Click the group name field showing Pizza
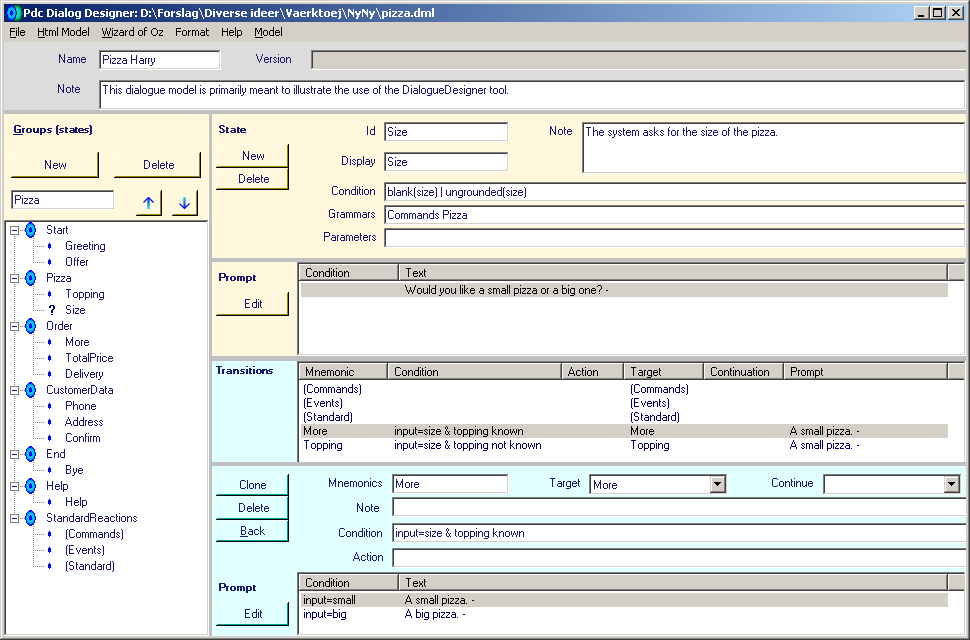This screenshot has height=640, width=970. tap(62, 200)
